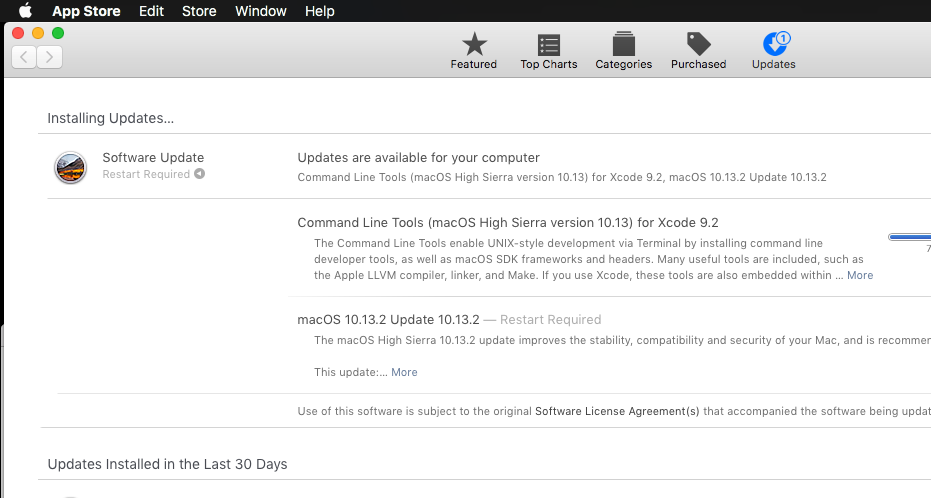The image size is (931, 498).
Task: Close the App Store window
Action: point(18,33)
